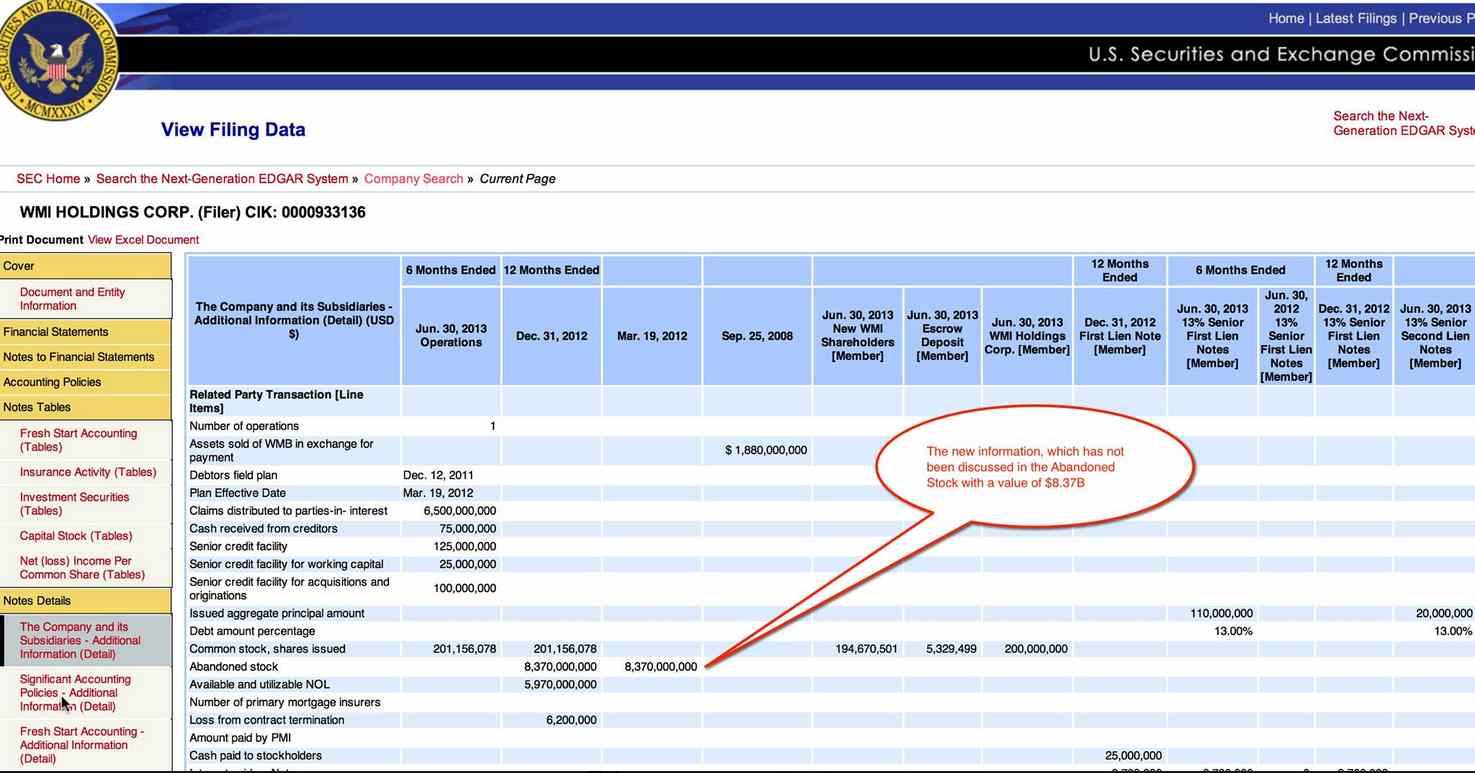This screenshot has width=1475, height=773.
Task: Go to the Home link in header
Action: click(1286, 18)
